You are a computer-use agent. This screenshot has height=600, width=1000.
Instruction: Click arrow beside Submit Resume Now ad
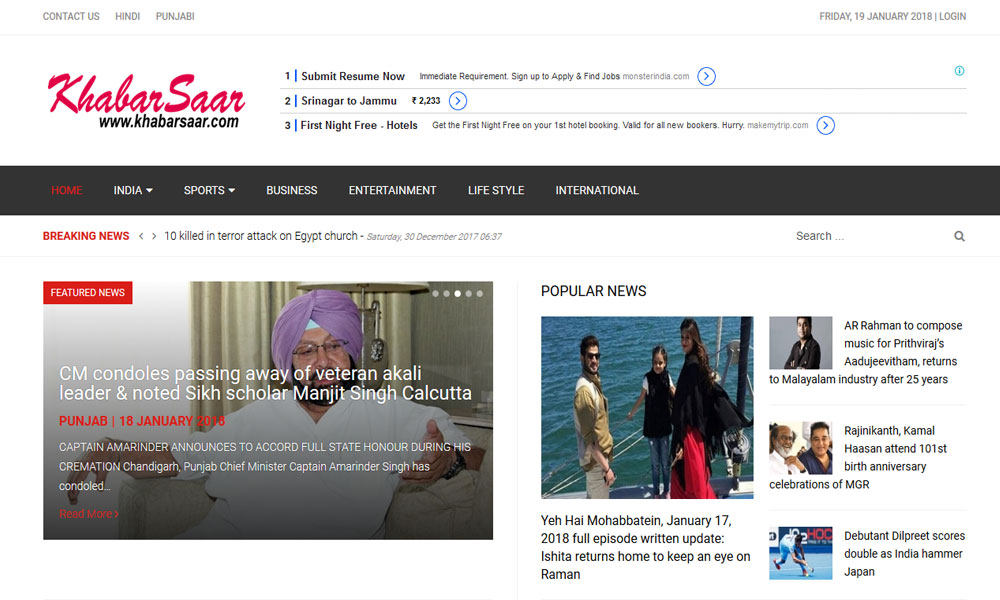point(706,76)
